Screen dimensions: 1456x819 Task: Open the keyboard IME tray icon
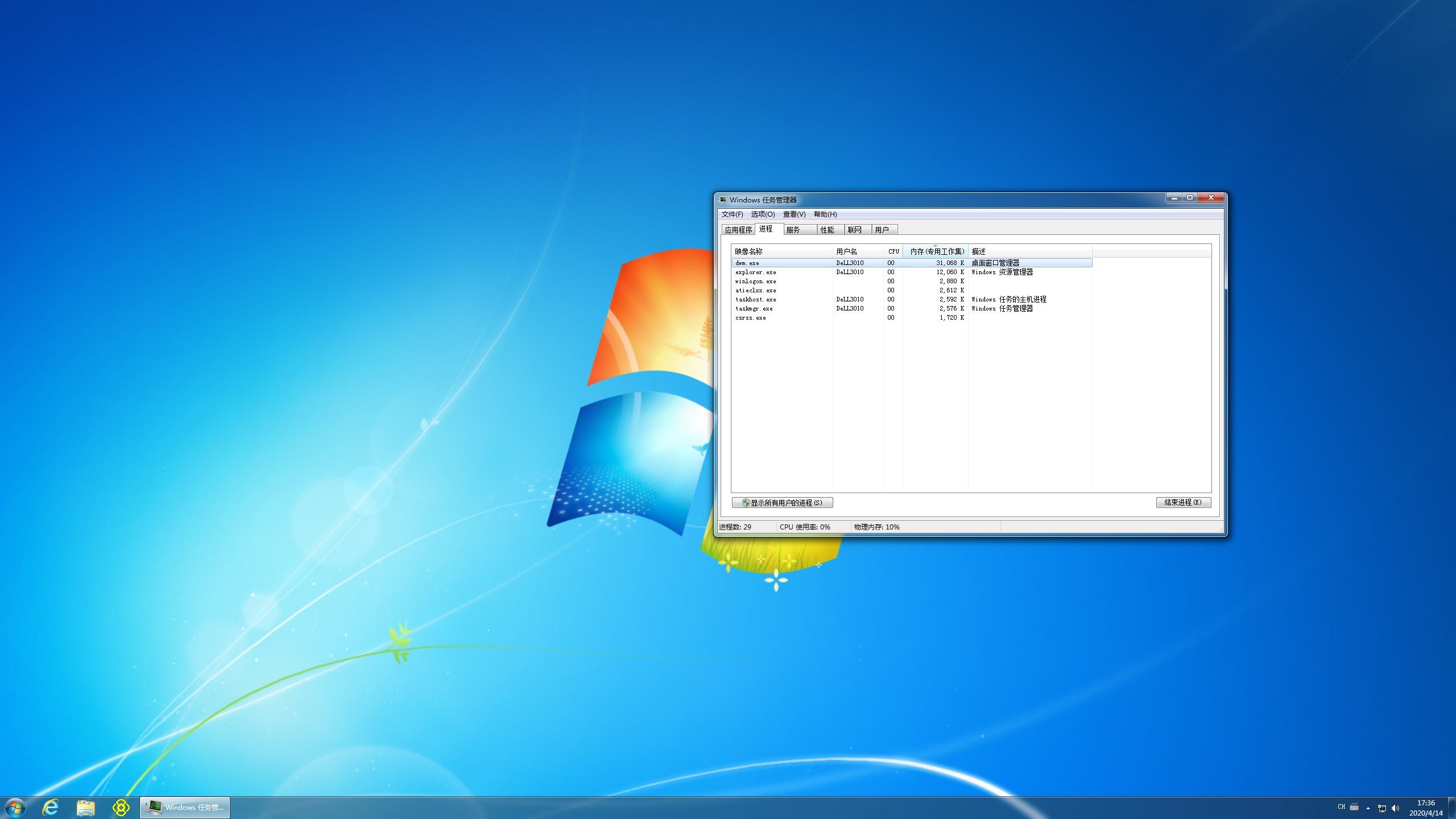pyautogui.click(x=1354, y=807)
